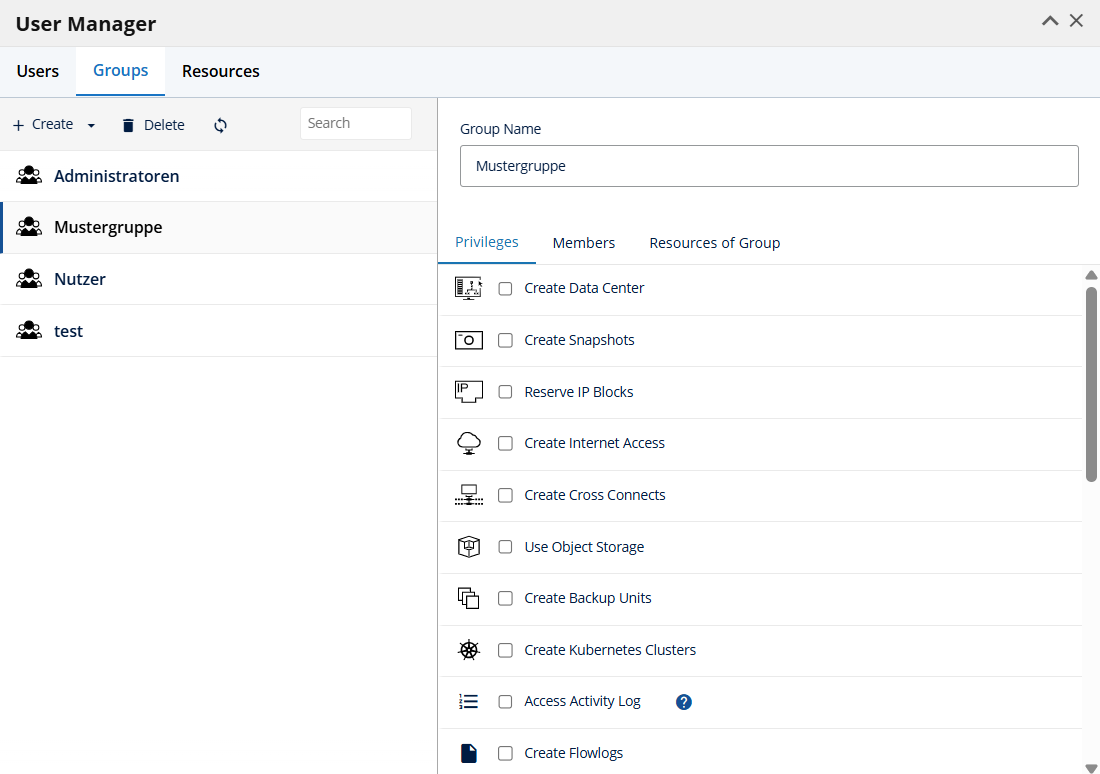Click the refresh groups icon

tap(220, 125)
